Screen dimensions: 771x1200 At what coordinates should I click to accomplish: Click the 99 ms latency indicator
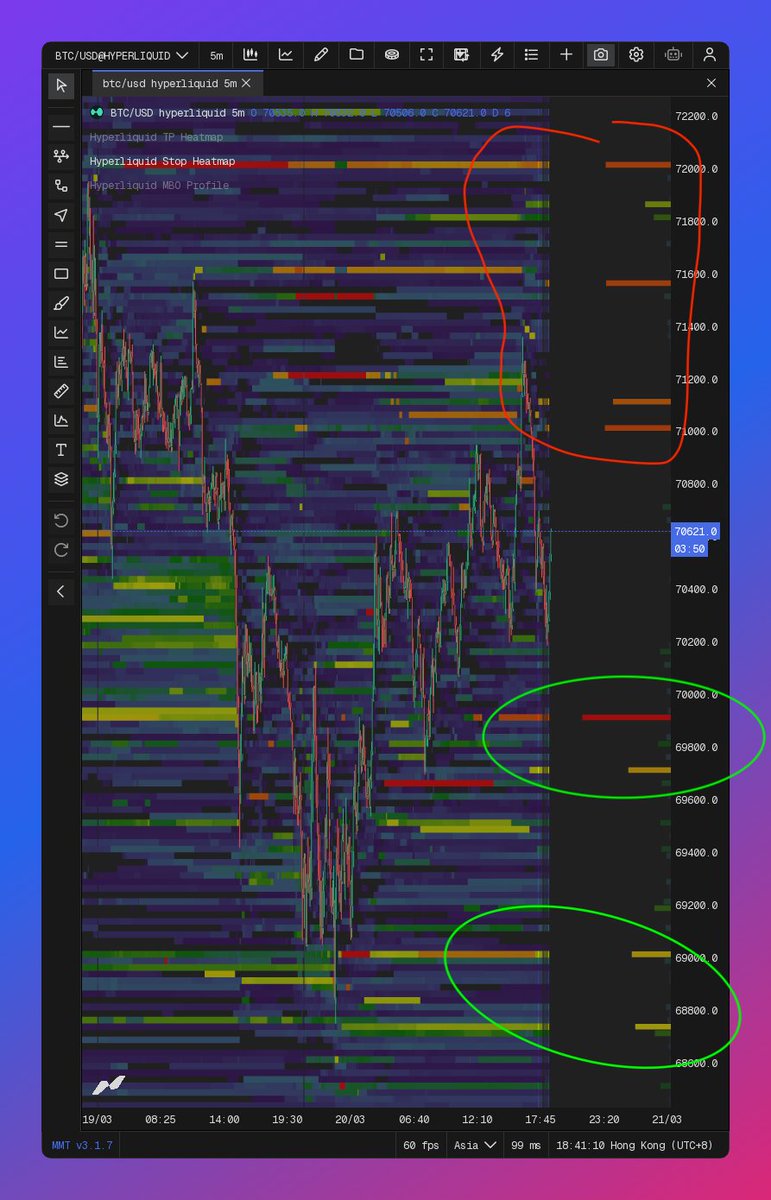pos(525,1145)
